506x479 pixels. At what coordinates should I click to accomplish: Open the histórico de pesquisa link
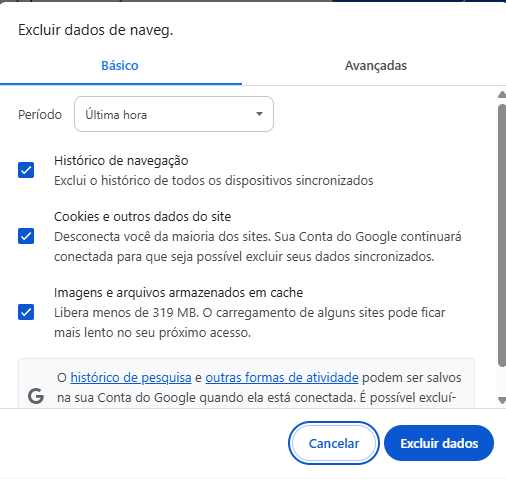click(x=131, y=378)
